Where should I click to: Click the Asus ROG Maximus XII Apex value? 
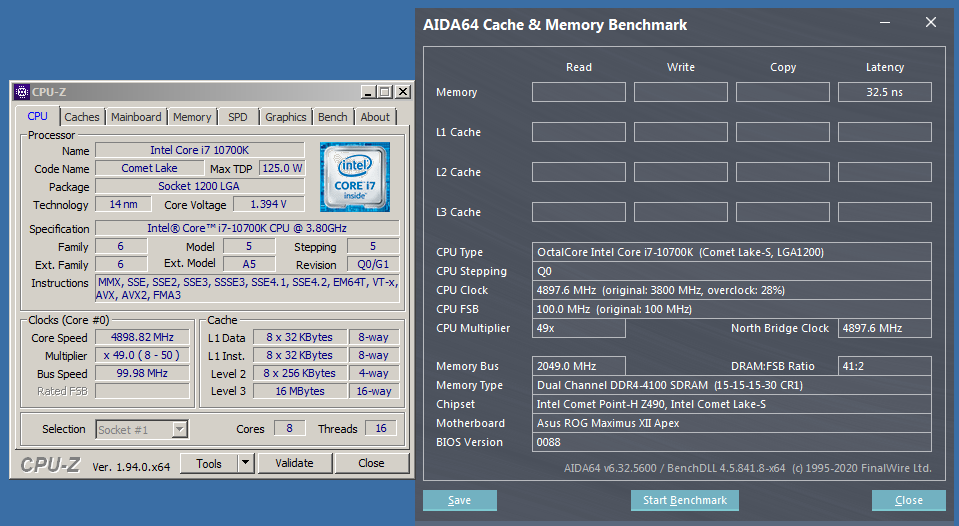(x=731, y=423)
